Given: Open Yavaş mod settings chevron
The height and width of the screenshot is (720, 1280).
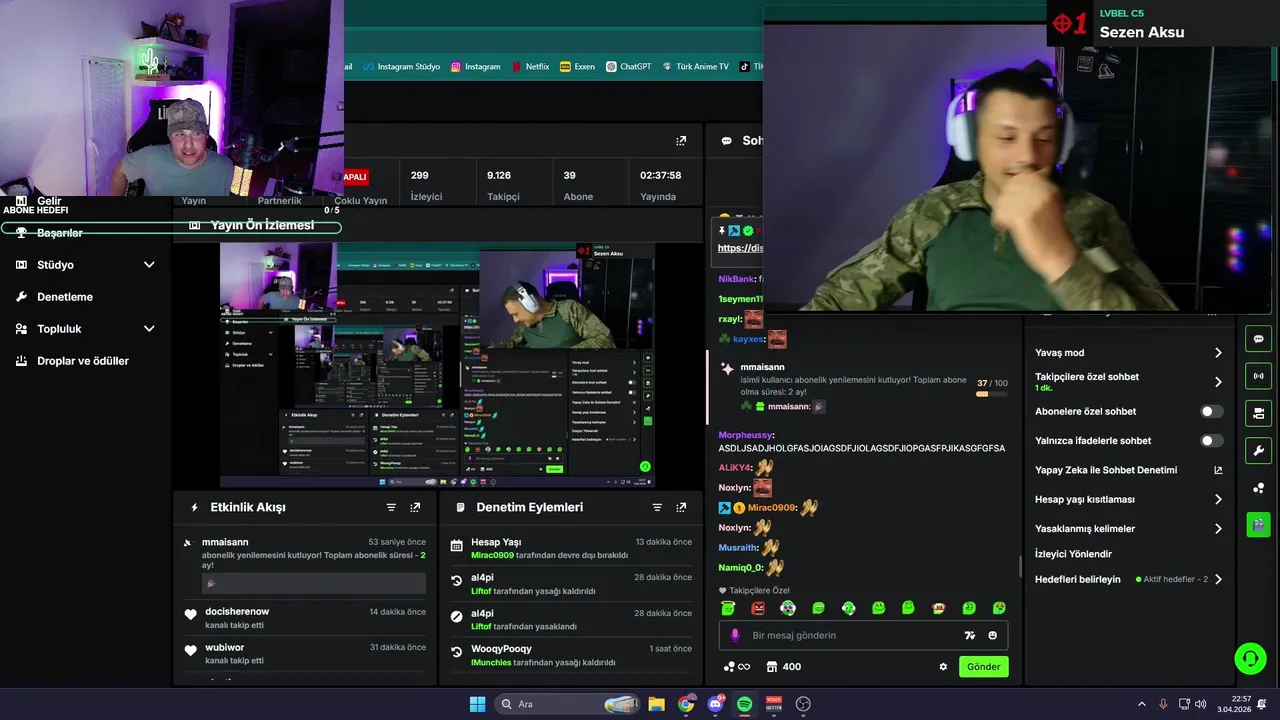Looking at the screenshot, I should [x=1218, y=353].
